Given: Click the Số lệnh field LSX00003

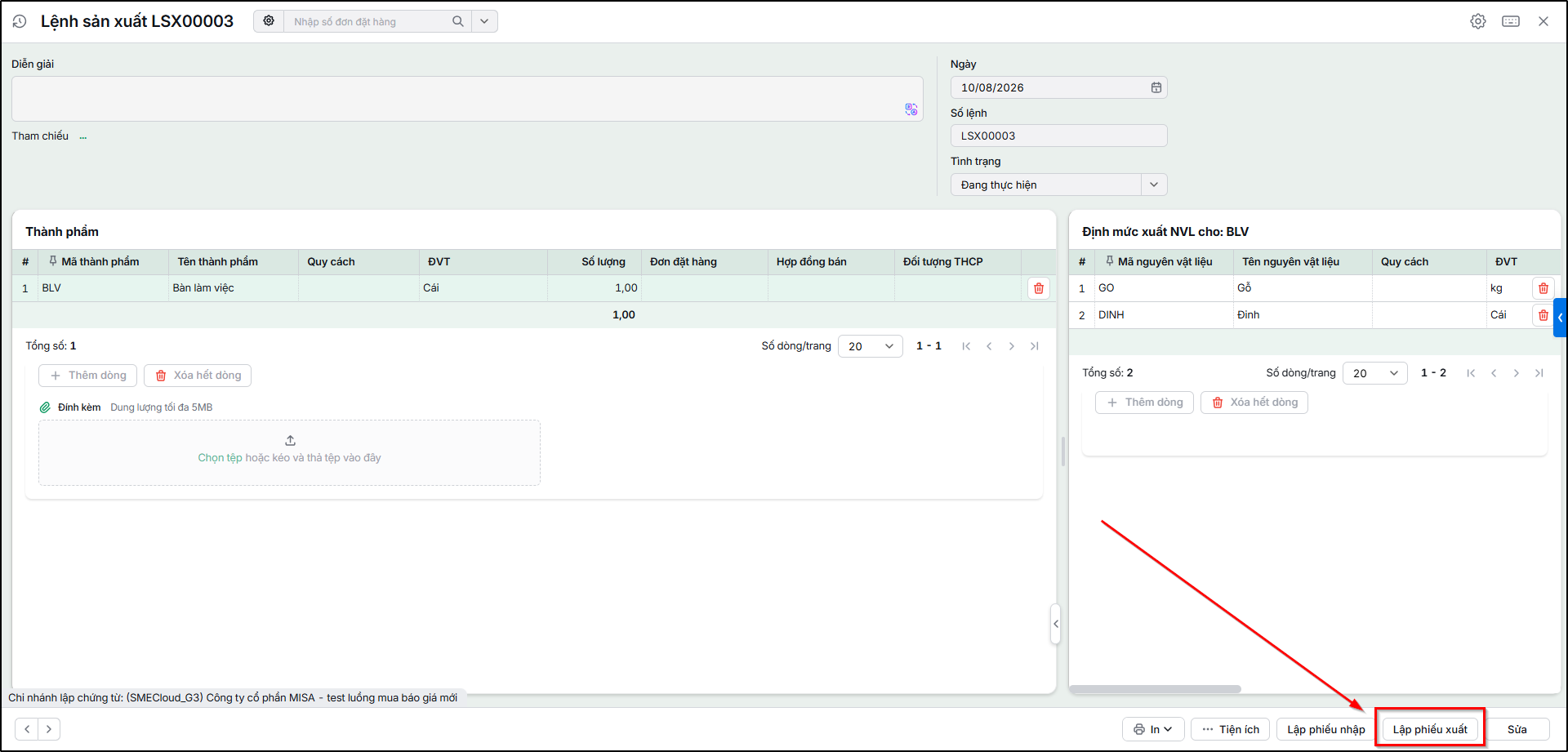Looking at the screenshot, I should (x=1058, y=136).
